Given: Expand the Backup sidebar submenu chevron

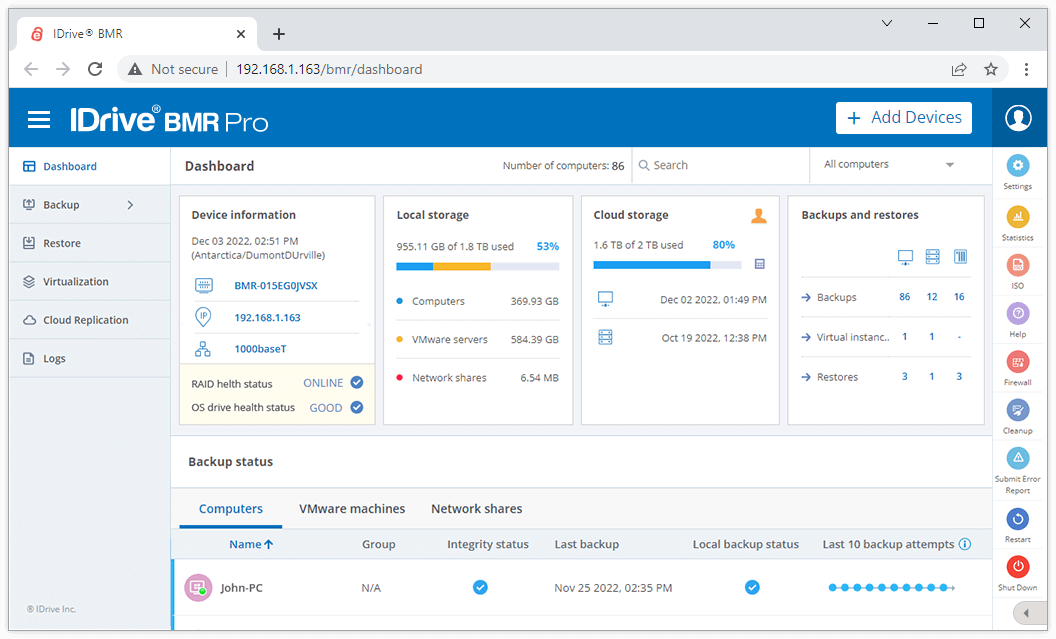Looking at the screenshot, I should [x=130, y=205].
